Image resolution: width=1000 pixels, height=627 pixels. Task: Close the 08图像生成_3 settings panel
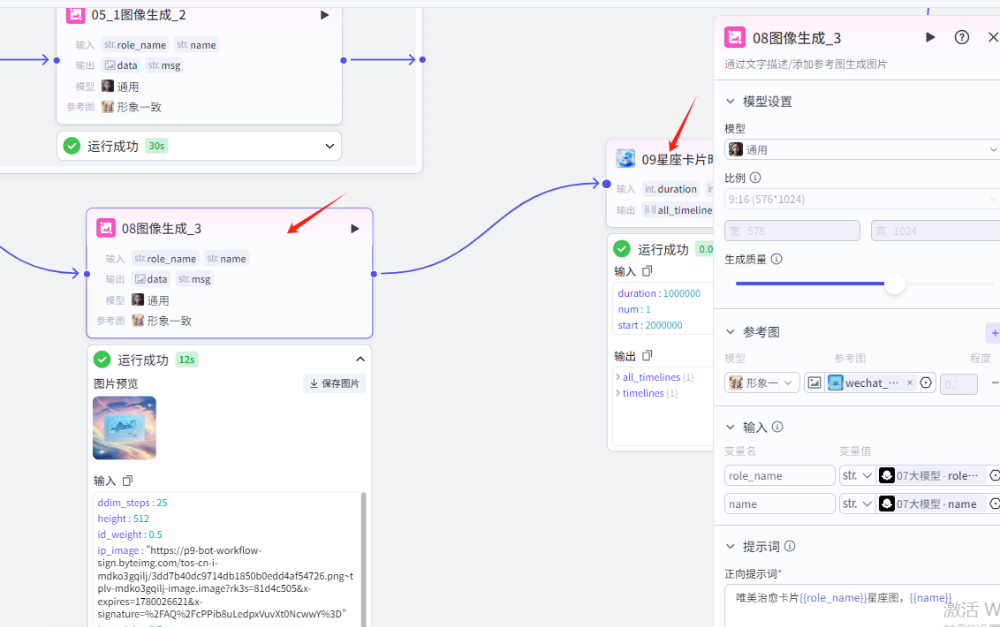[x=995, y=37]
